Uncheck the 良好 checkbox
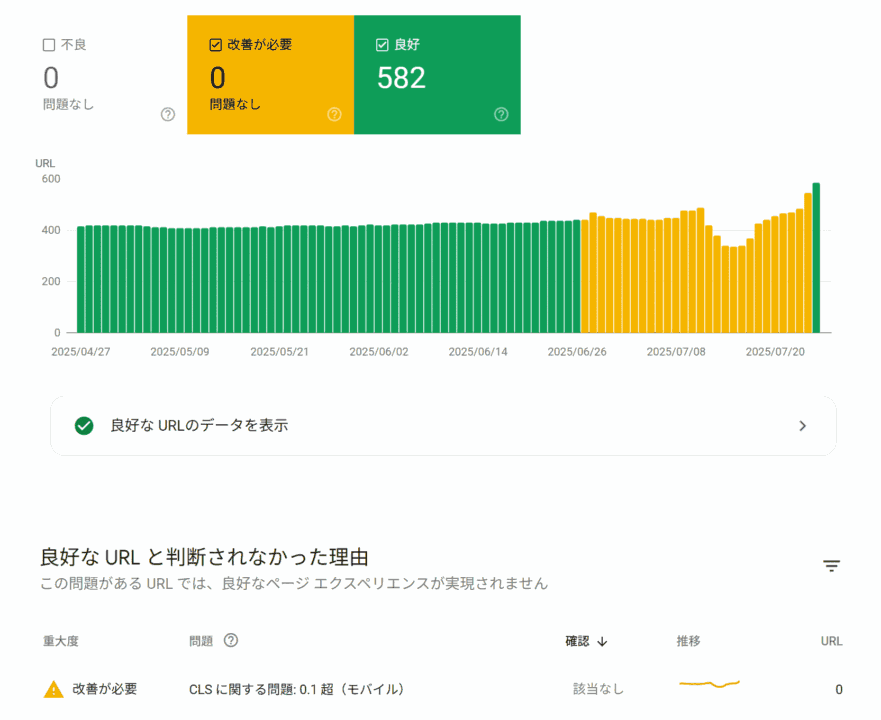Image resolution: width=881 pixels, height=720 pixels. coord(382,45)
